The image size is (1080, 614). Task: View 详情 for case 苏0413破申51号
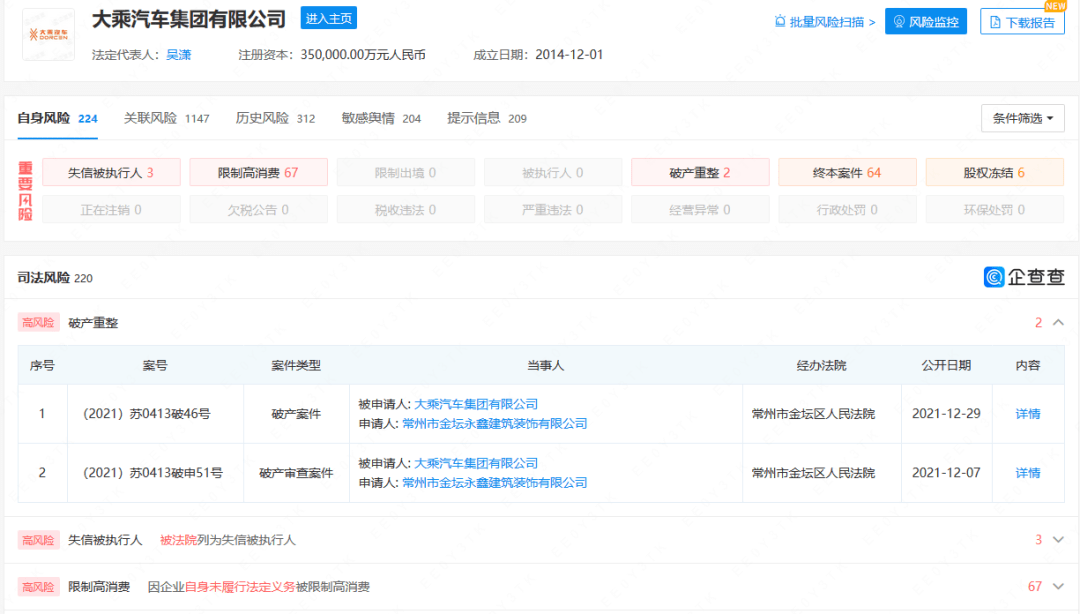point(1028,473)
